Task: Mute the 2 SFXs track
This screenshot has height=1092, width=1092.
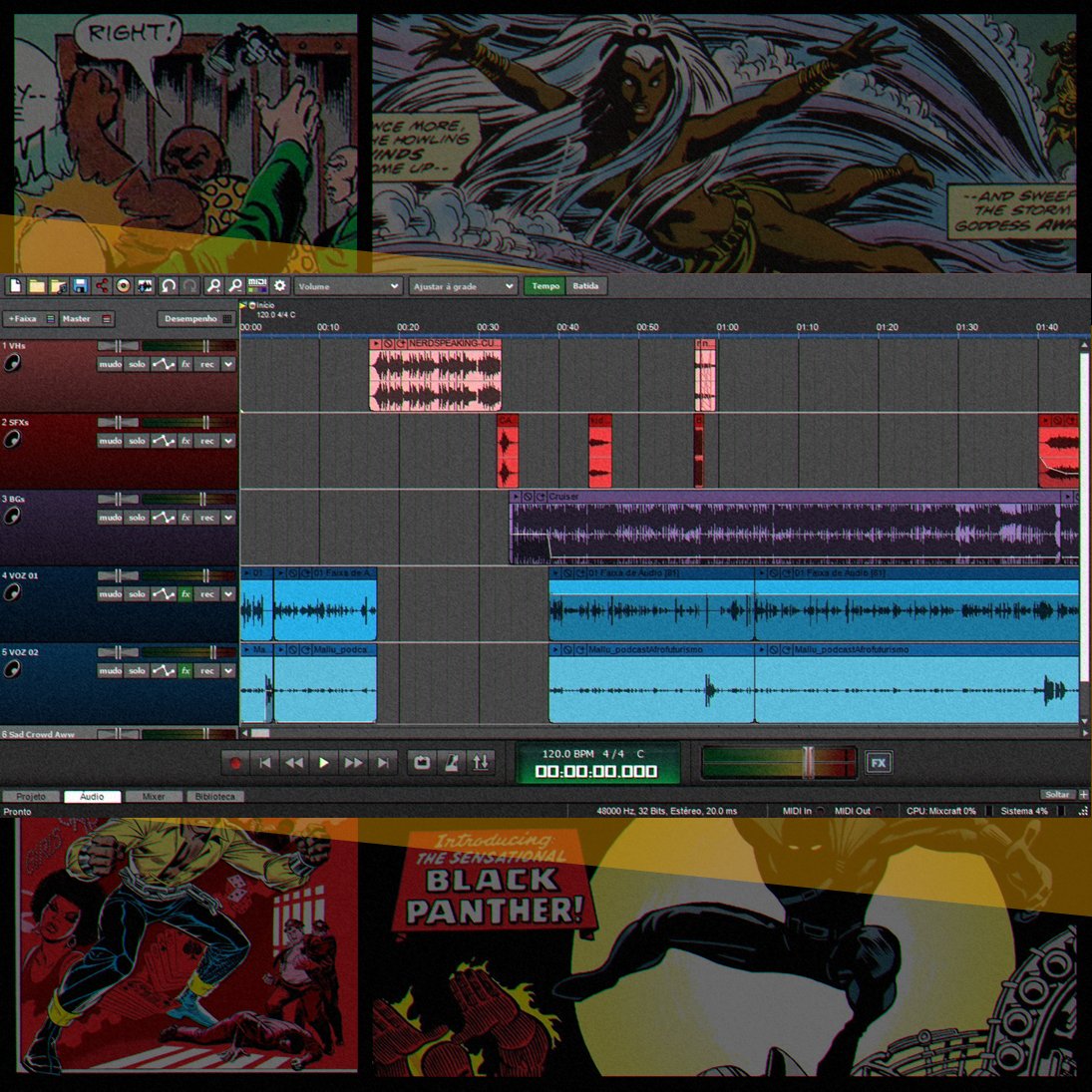Action: pos(110,441)
